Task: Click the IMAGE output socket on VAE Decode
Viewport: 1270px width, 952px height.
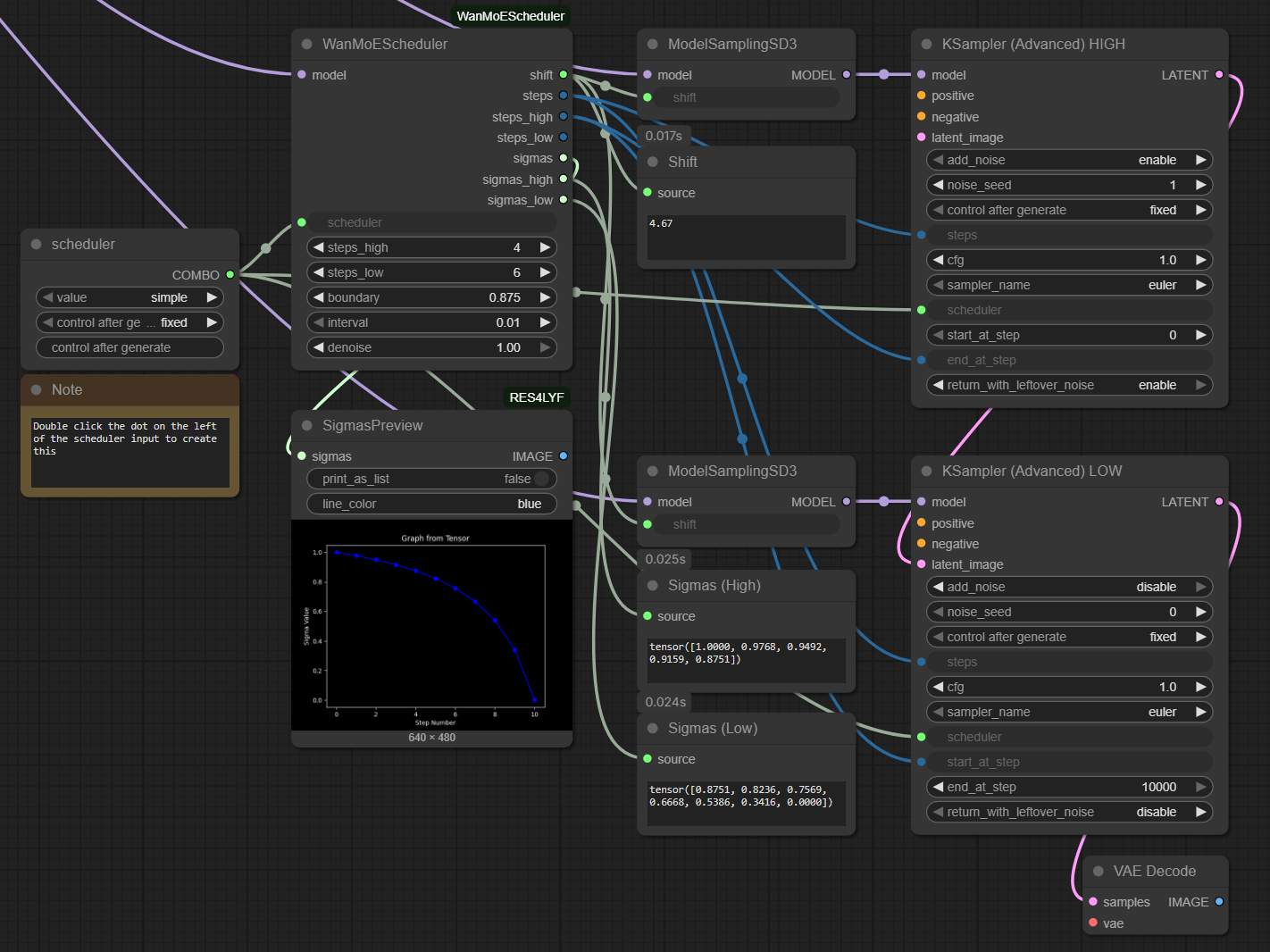Action: point(1219,902)
